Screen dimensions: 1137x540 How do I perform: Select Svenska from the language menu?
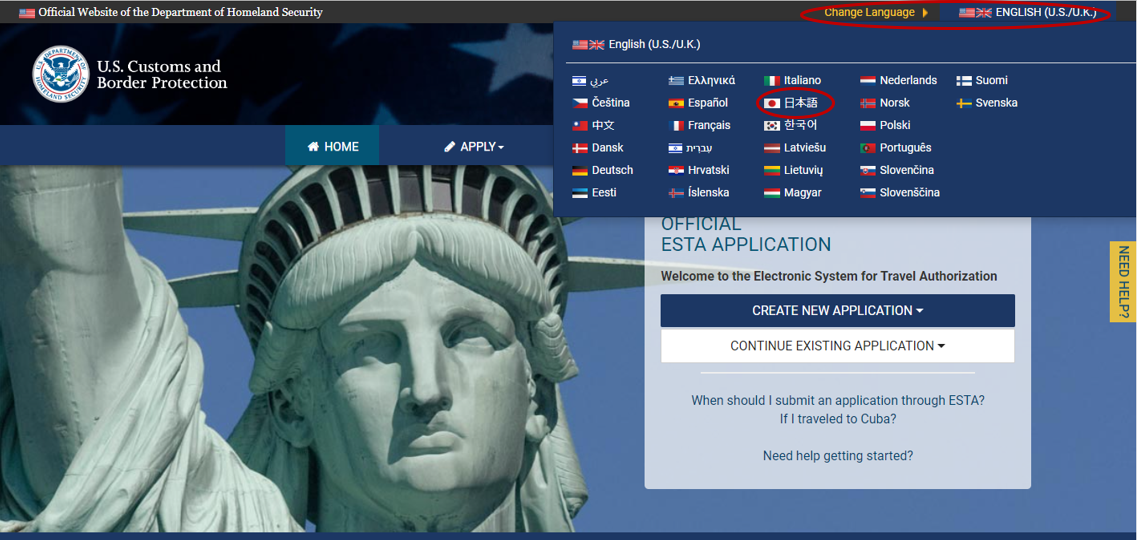pyautogui.click(x=996, y=103)
